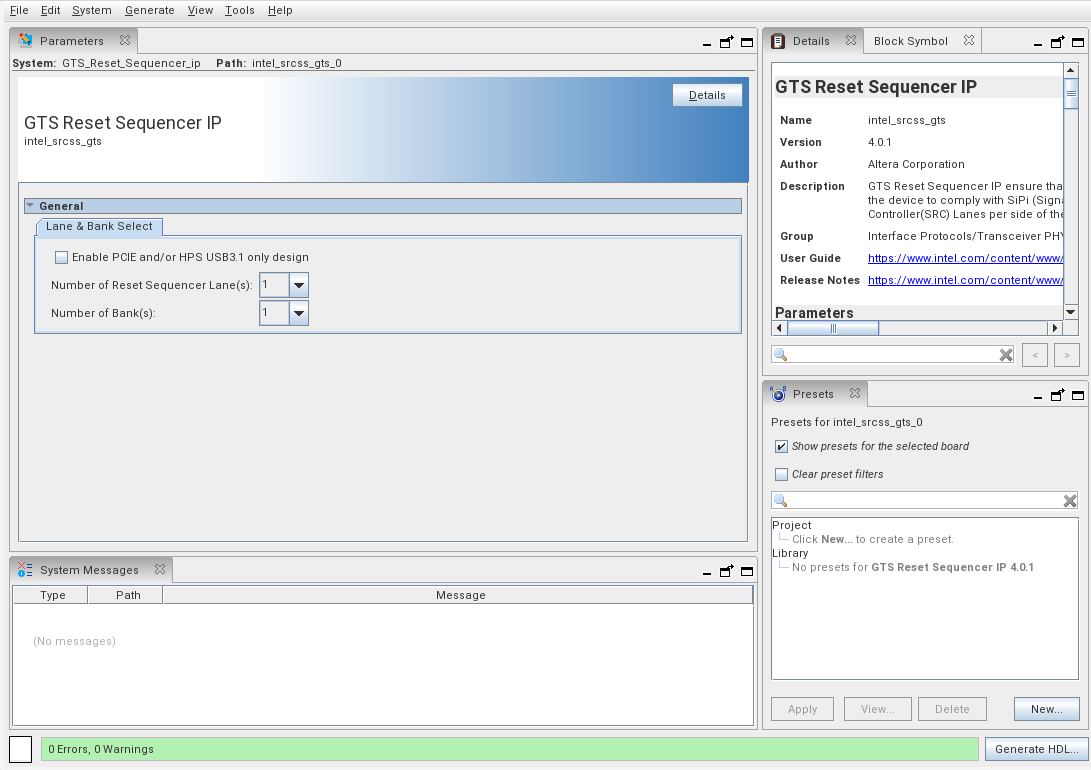Go to previous search result in Details

pos(1035,355)
